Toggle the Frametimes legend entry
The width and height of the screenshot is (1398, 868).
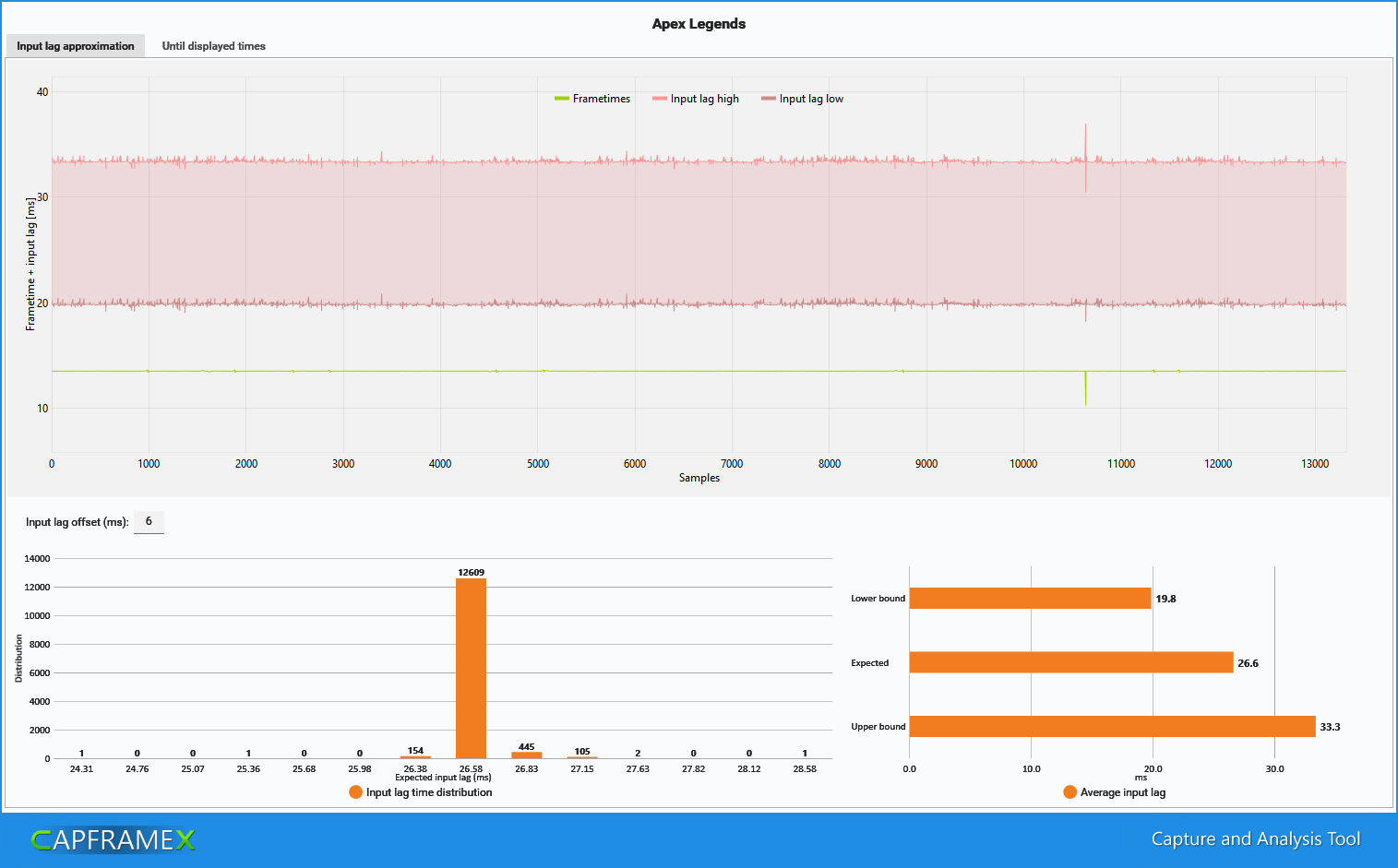[592, 99]
